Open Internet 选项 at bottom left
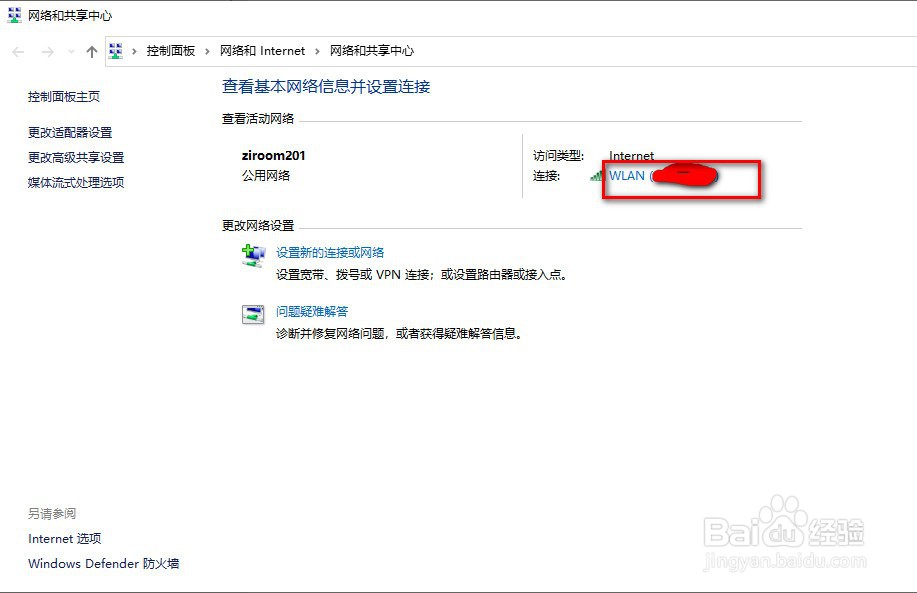 (x=64, y=539)
